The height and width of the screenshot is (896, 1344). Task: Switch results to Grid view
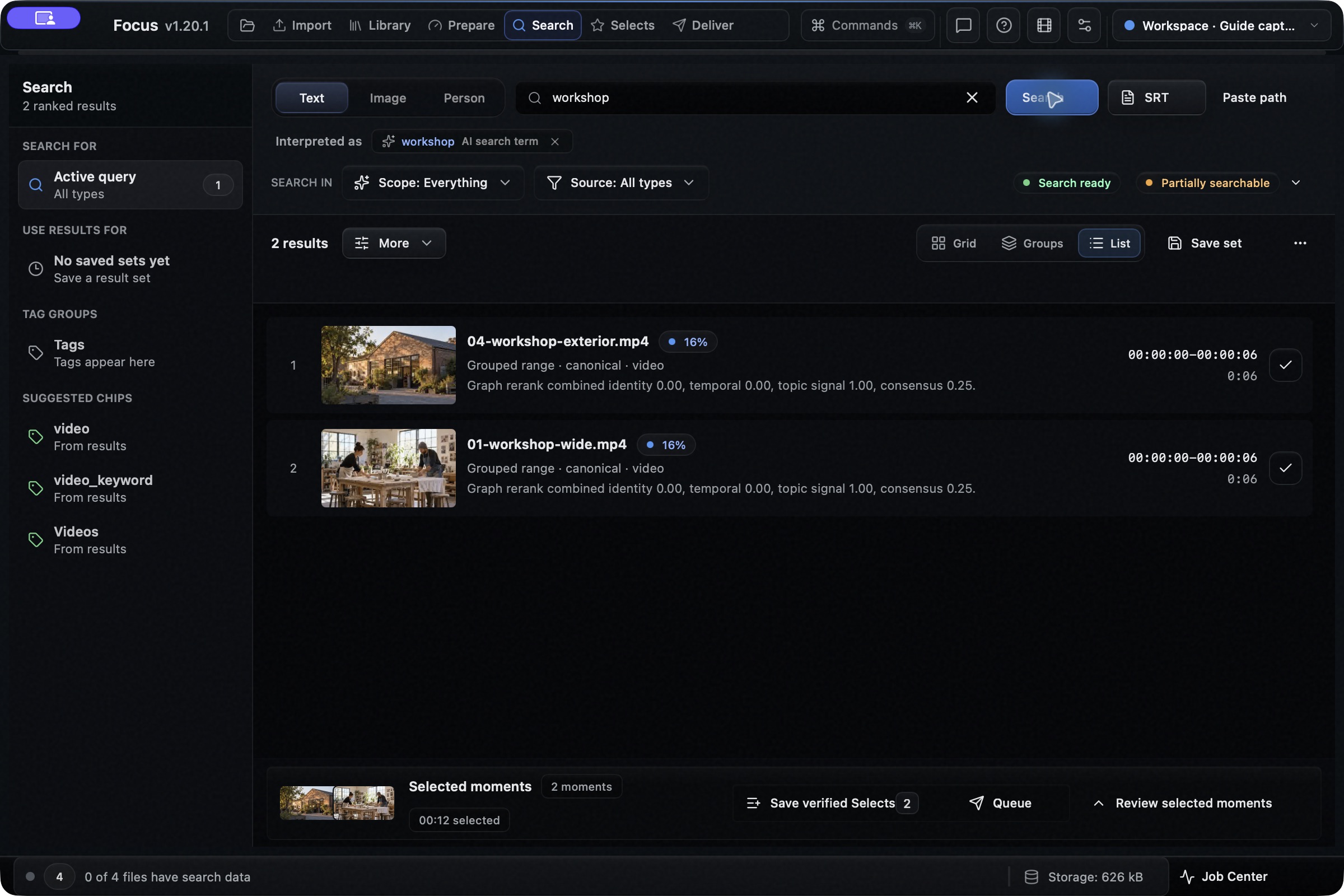point(954,244)
